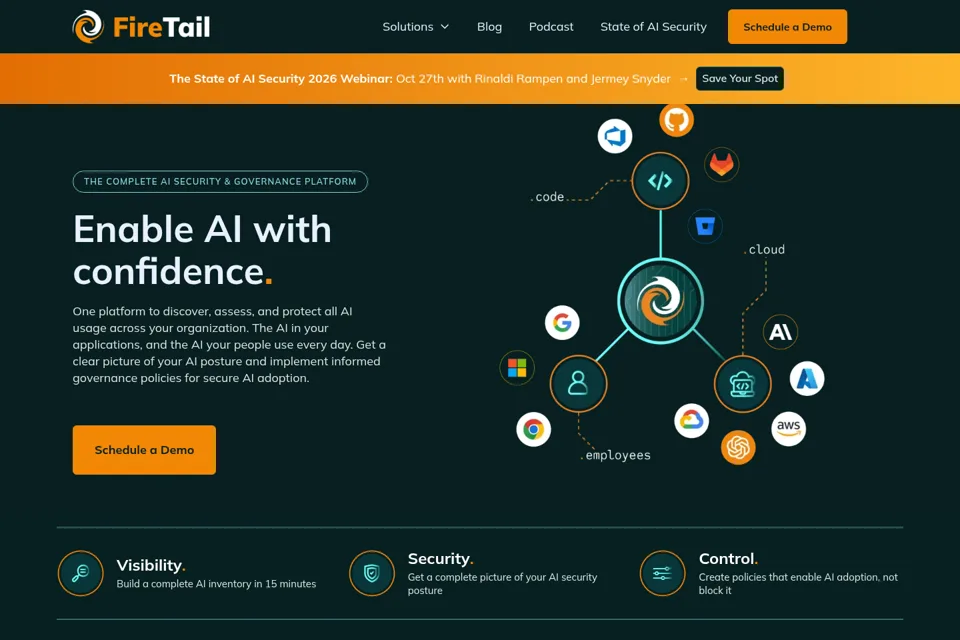Click the Google G icon
Viewport: 960px width, 640px height.
(x=562, y=322)
